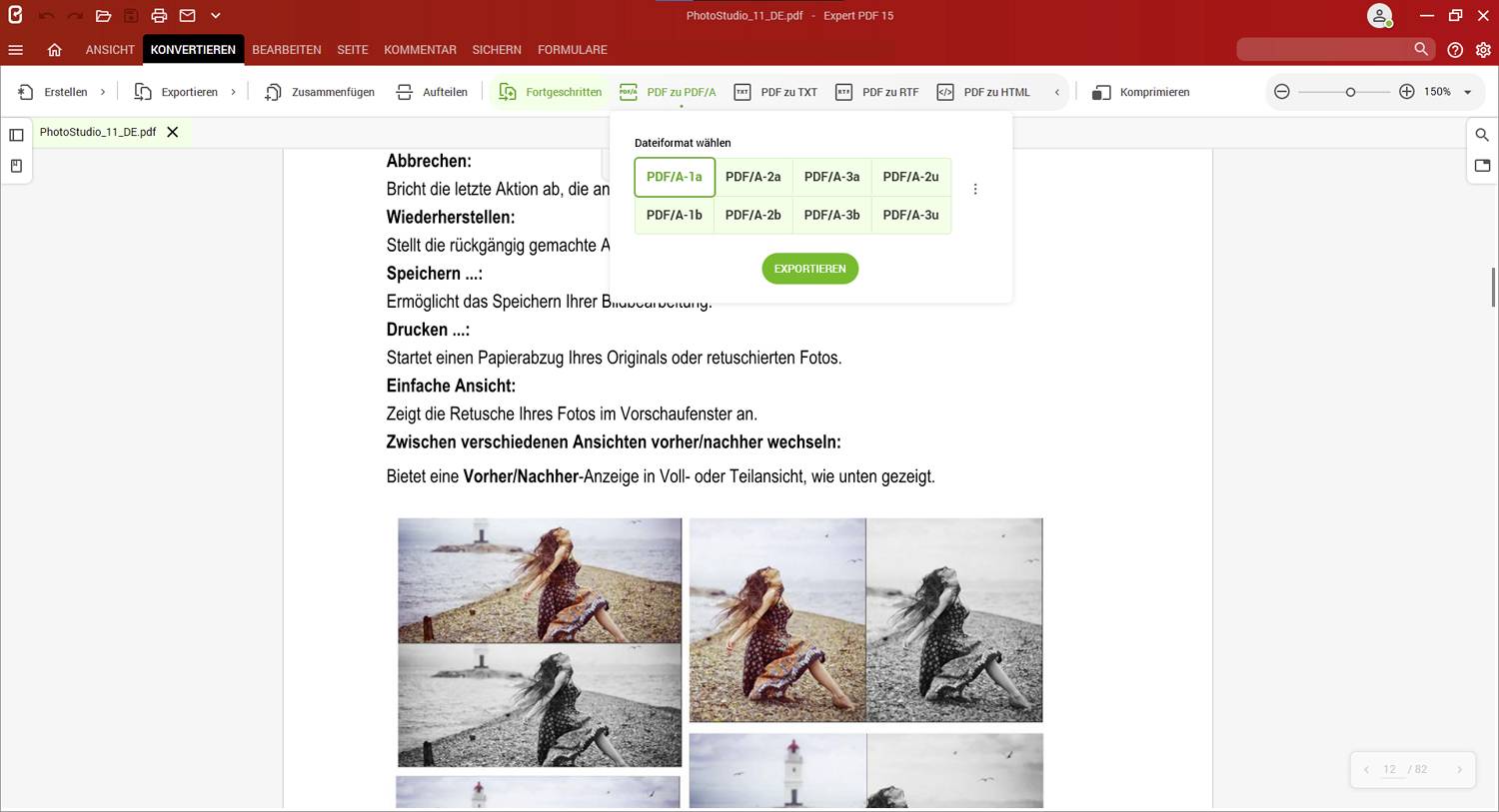
Task: Open the KOMMENTAR menu tab
Action: [x=420, y=49]
